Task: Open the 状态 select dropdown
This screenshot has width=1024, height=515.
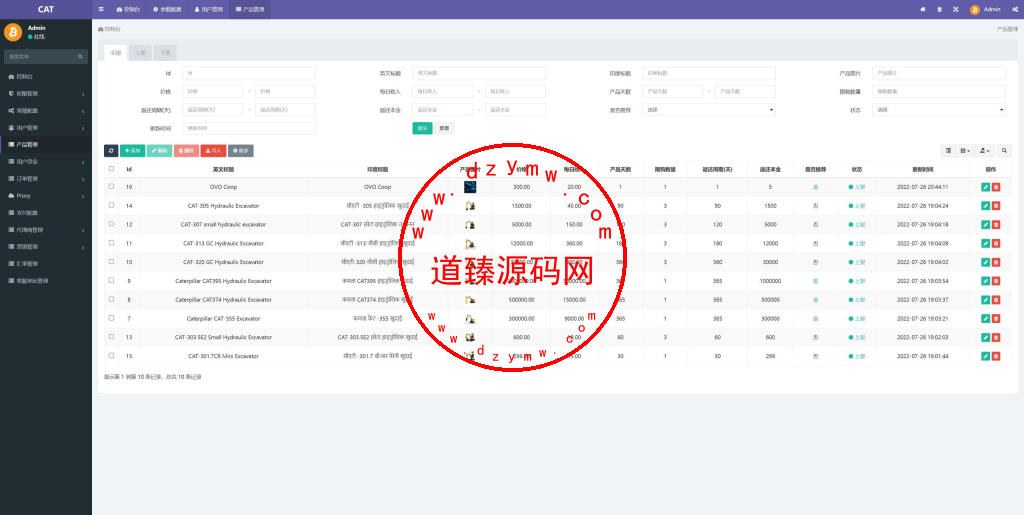Action: pyautogui.click(x=938, y=110)
